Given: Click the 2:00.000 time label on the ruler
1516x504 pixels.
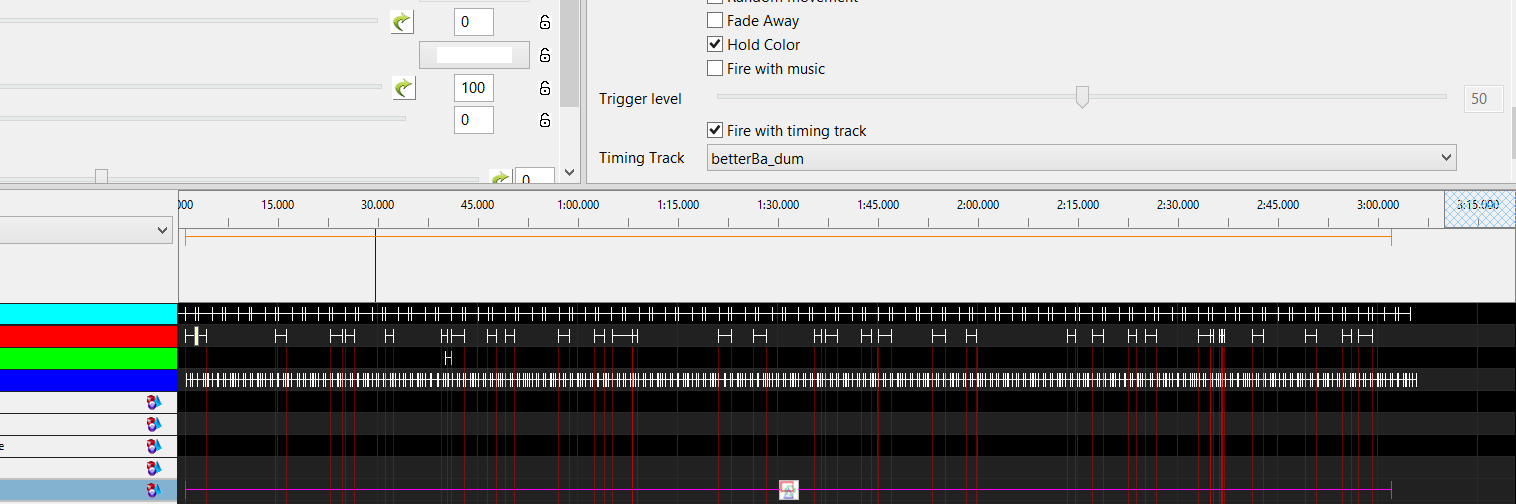Looking at the screenshot, I should point(978,204).
